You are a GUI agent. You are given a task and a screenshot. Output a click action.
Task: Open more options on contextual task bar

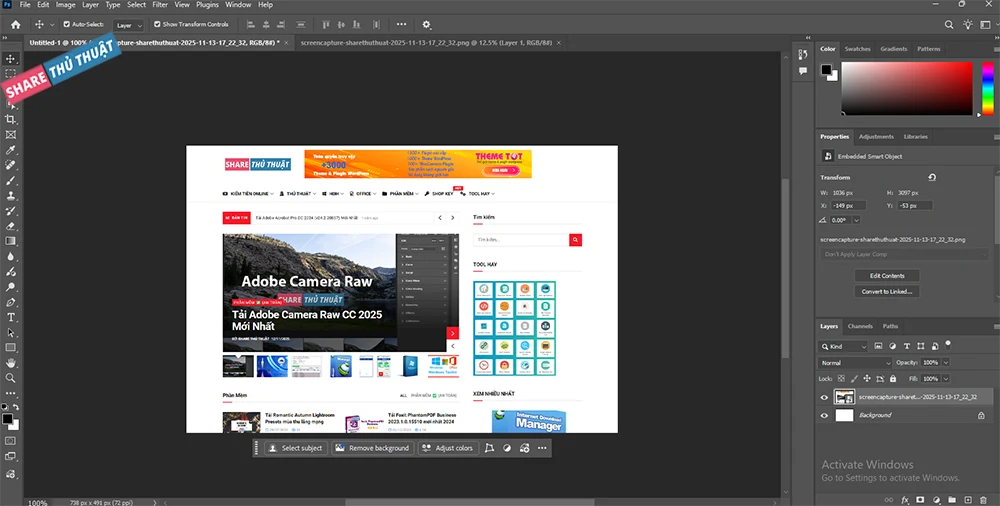[542, 448]
